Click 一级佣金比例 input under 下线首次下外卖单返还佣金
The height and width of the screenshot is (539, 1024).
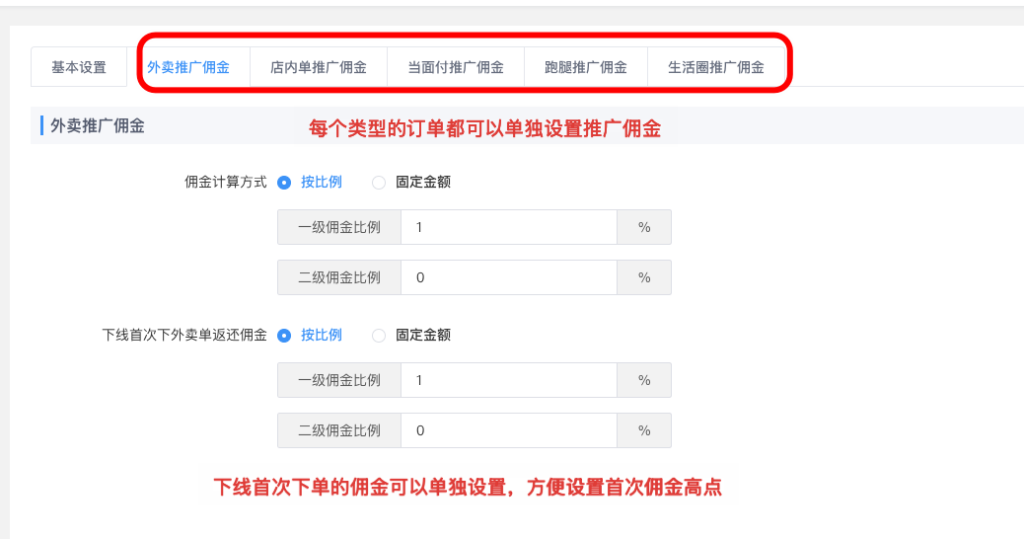coord(508,381)
